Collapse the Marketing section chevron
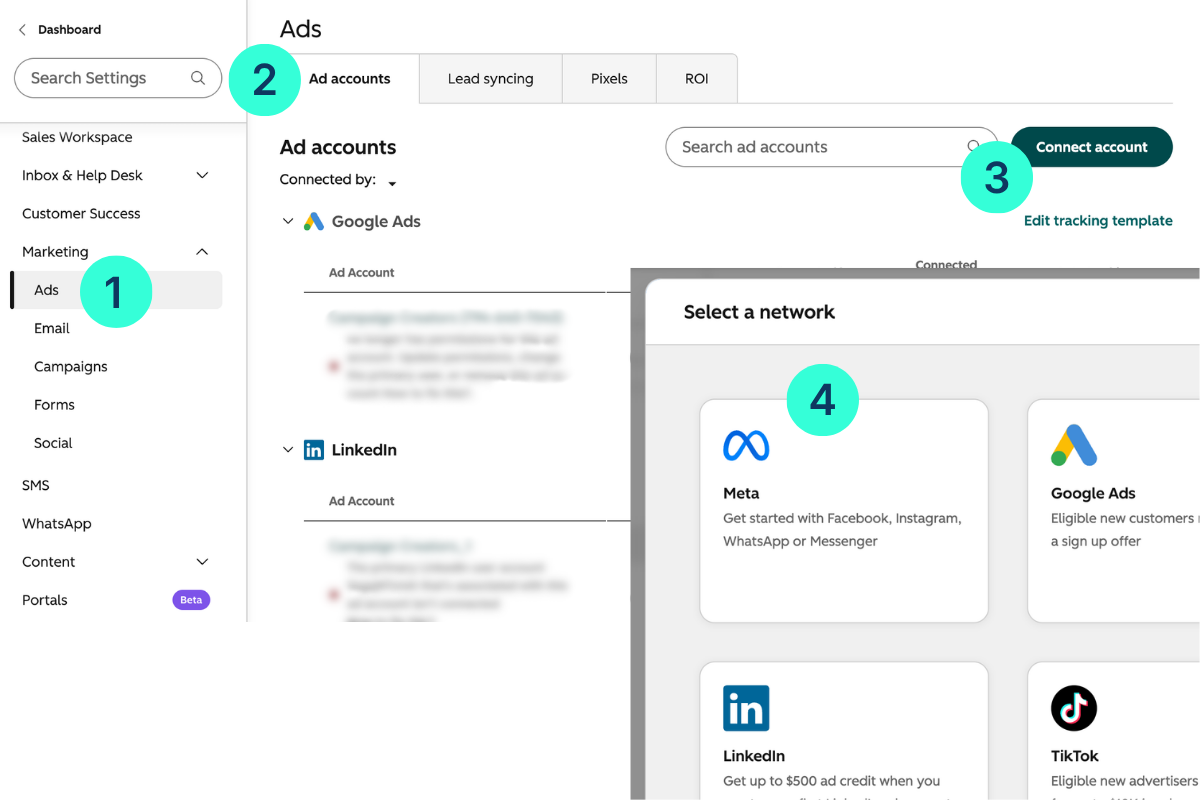 (202, 252)
